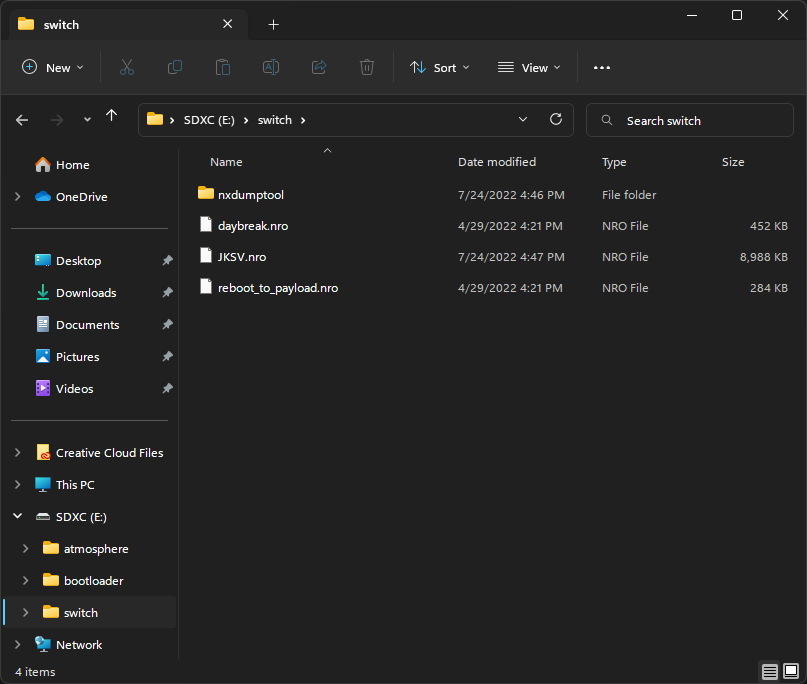
Task: Switch to details view using the status bar icon
Action: 770,672
